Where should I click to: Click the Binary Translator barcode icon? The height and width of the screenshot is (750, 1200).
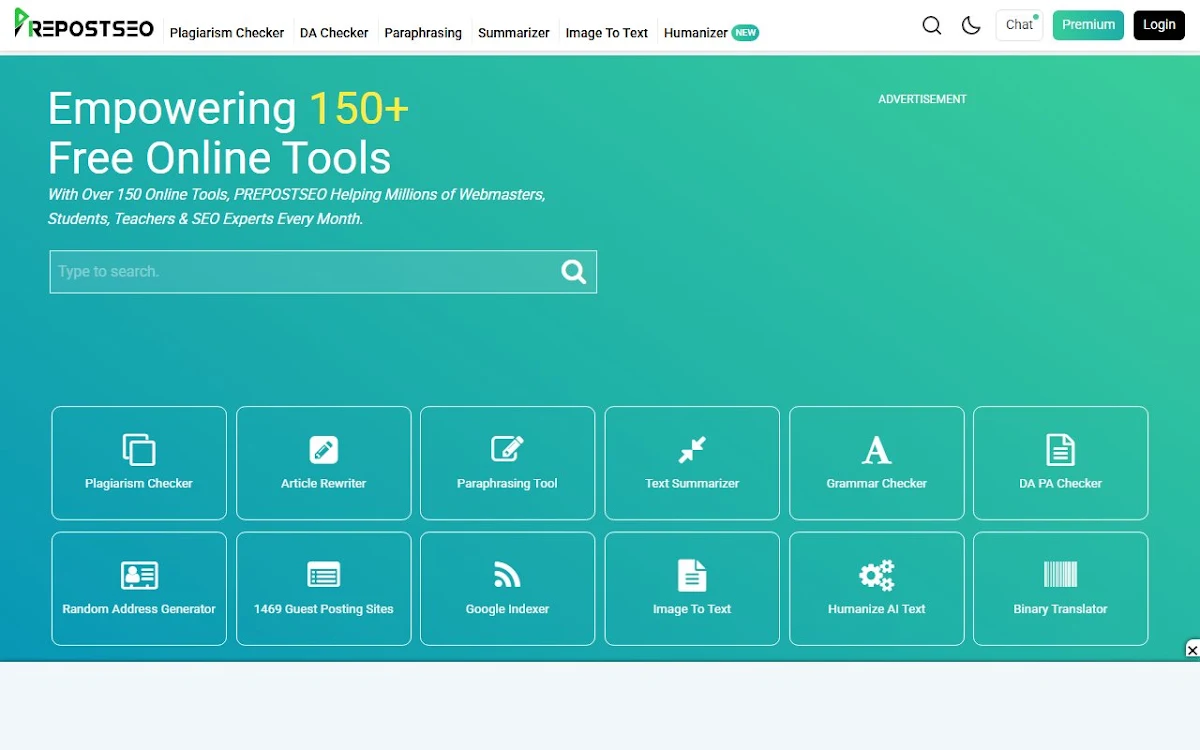(x=1060, y=574)
